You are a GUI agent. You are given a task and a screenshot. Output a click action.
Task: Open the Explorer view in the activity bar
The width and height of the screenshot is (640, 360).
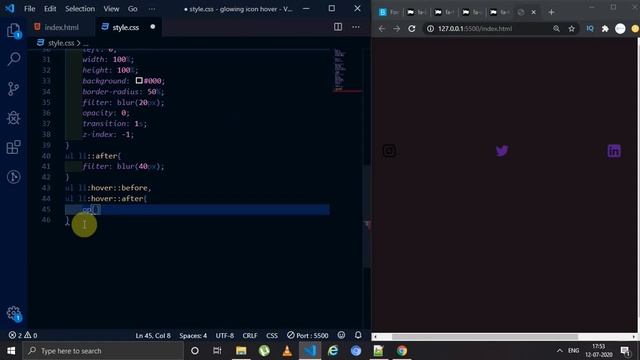coord(13,31)
